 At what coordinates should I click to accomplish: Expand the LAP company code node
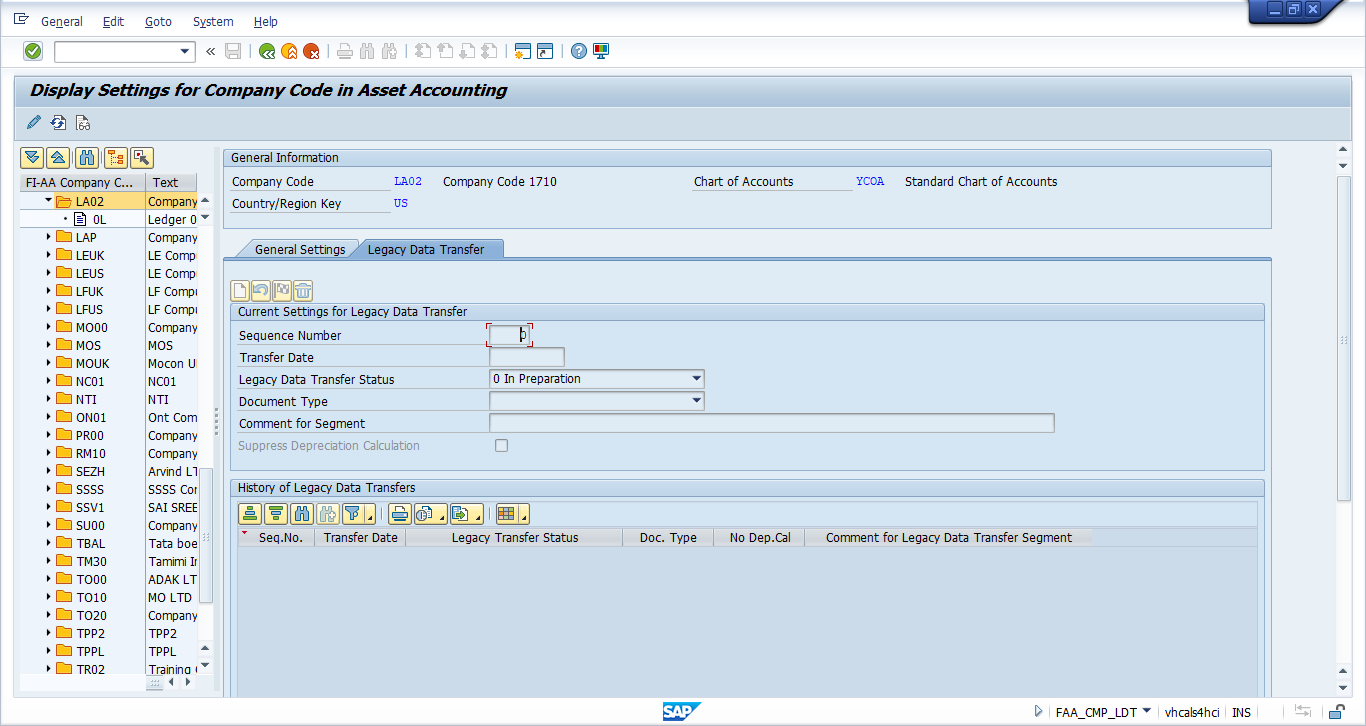point(48,237)
